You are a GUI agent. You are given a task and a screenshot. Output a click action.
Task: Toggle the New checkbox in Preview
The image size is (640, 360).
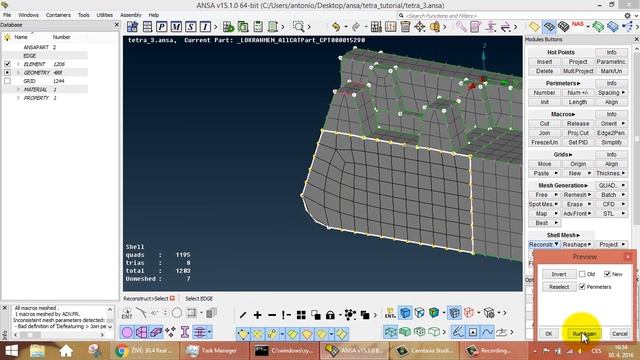[607, 274]
